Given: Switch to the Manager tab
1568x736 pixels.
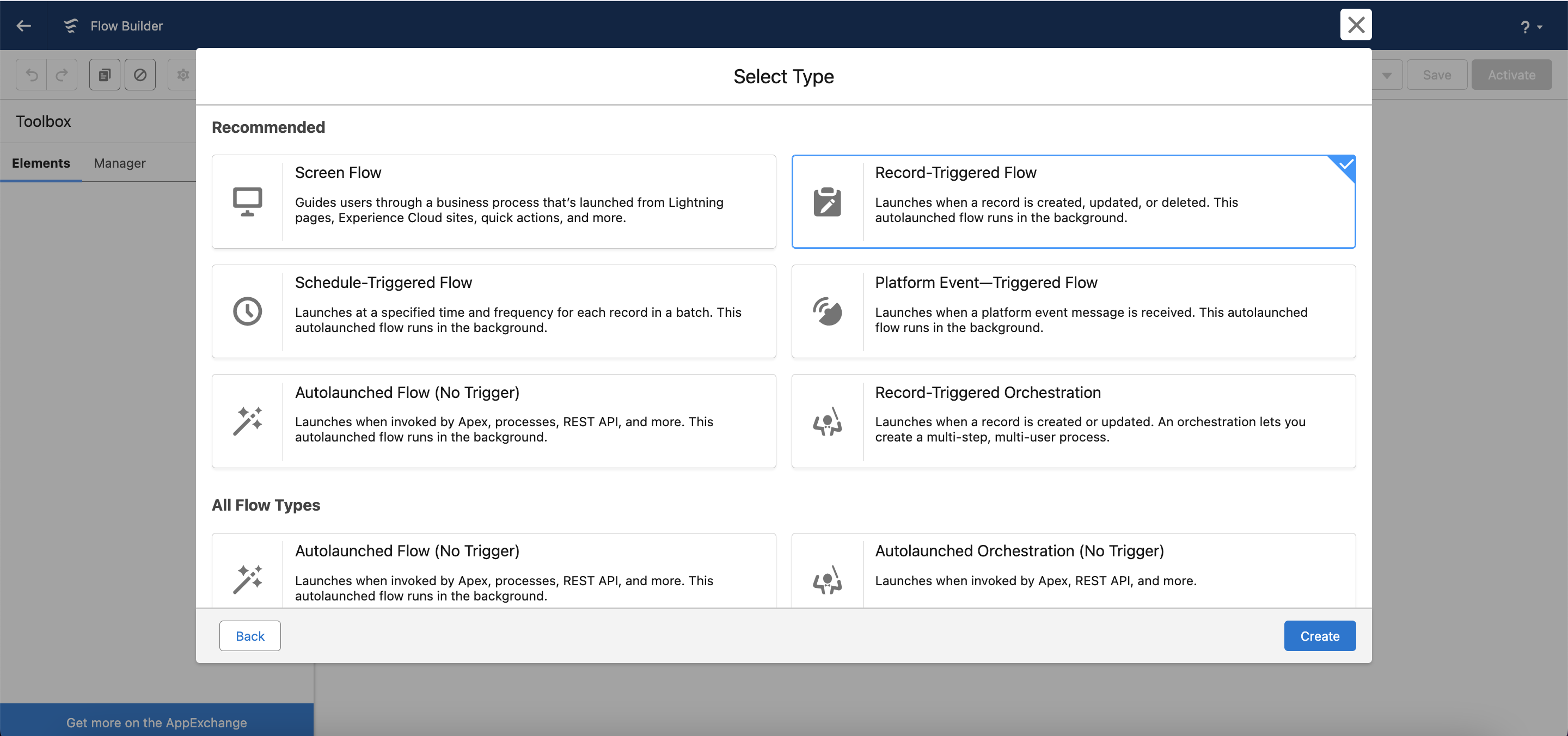Looking at the screenshot, I should click(119, 163).
